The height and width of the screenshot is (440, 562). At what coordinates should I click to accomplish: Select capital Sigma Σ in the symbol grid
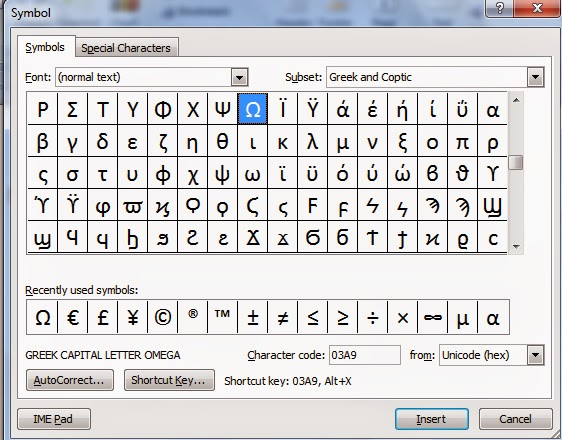click(x=72, y=109)
